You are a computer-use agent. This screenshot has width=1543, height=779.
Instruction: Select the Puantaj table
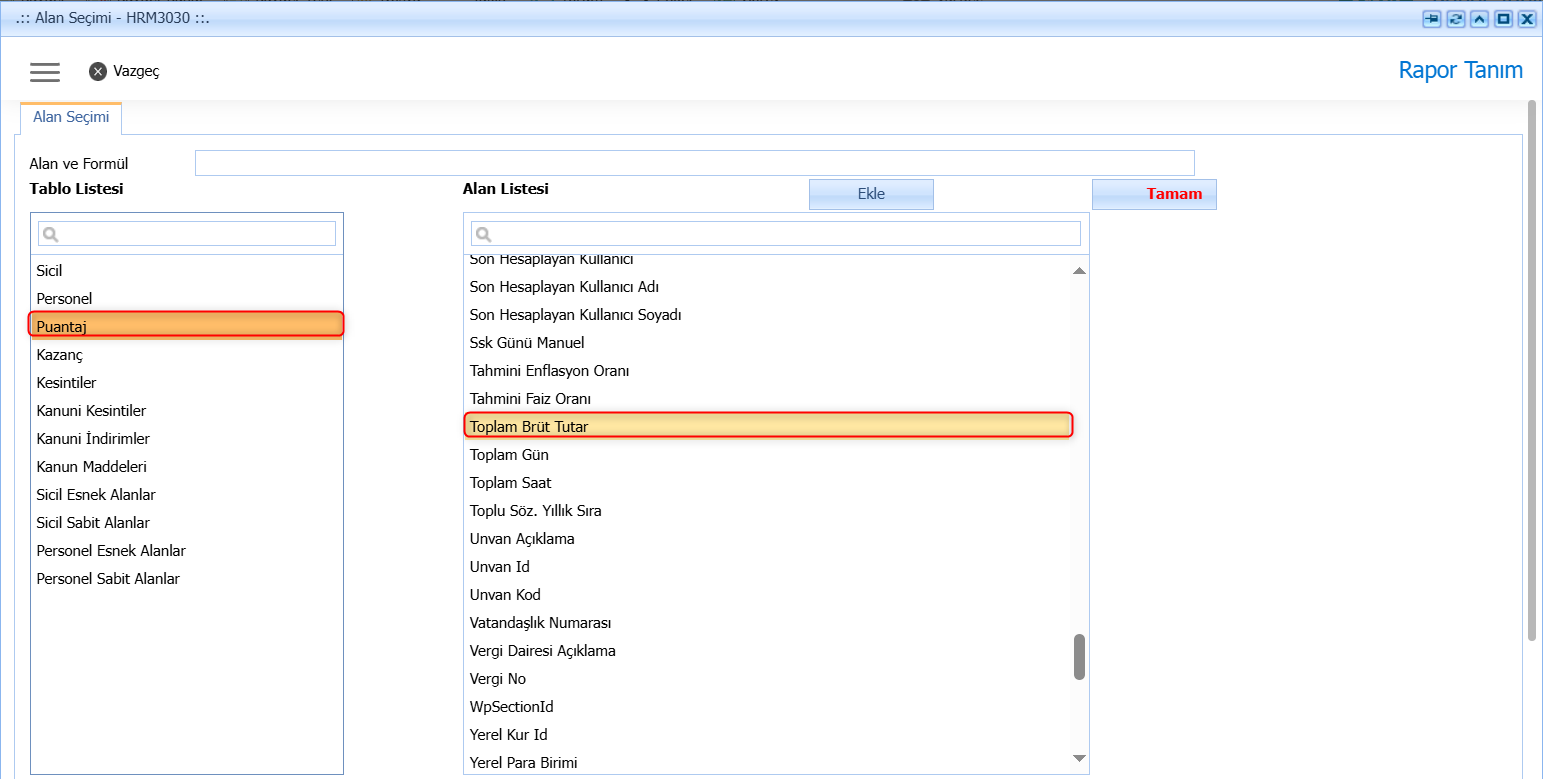click(x=186, y=324)
